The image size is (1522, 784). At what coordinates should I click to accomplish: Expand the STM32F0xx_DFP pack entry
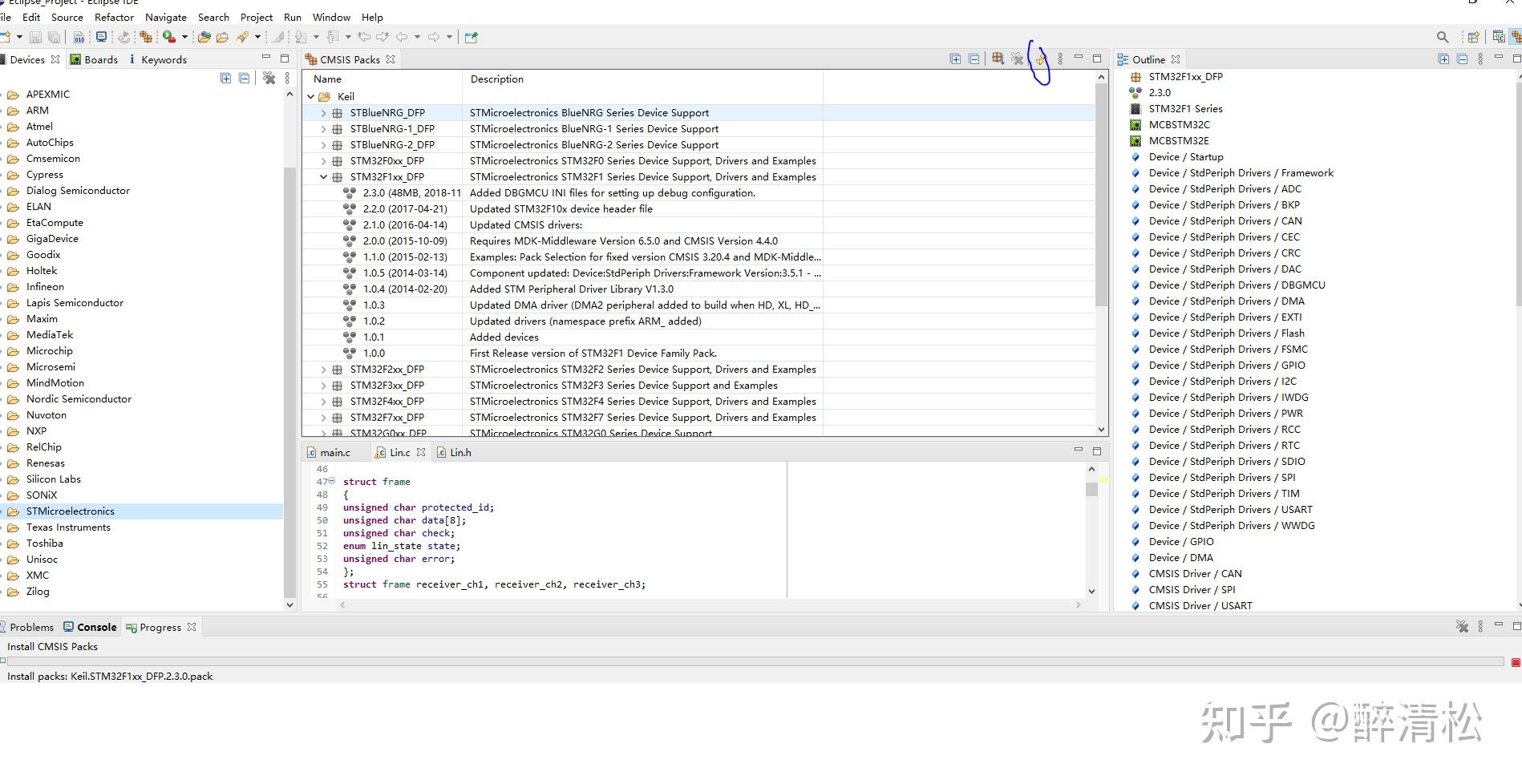tap(324, 161)
